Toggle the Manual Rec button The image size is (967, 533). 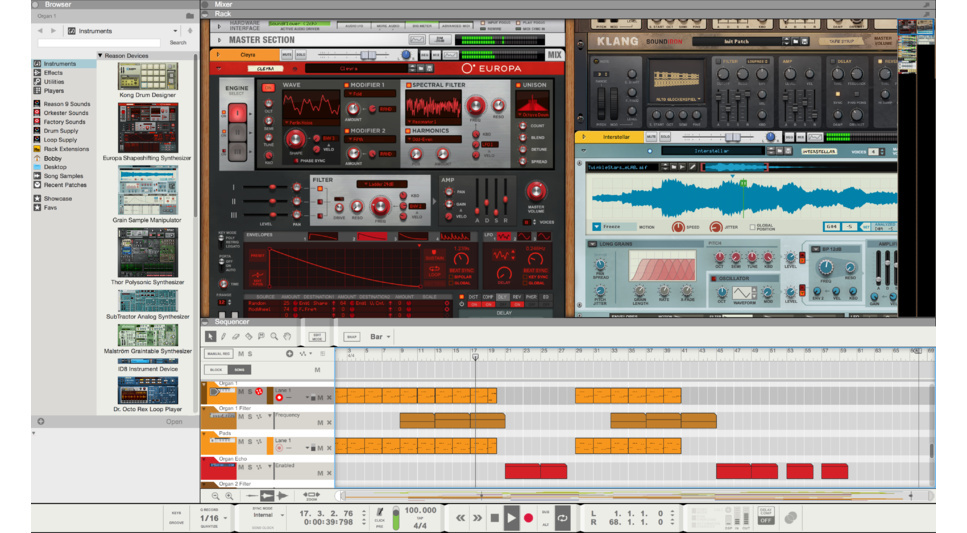[218, 353]
